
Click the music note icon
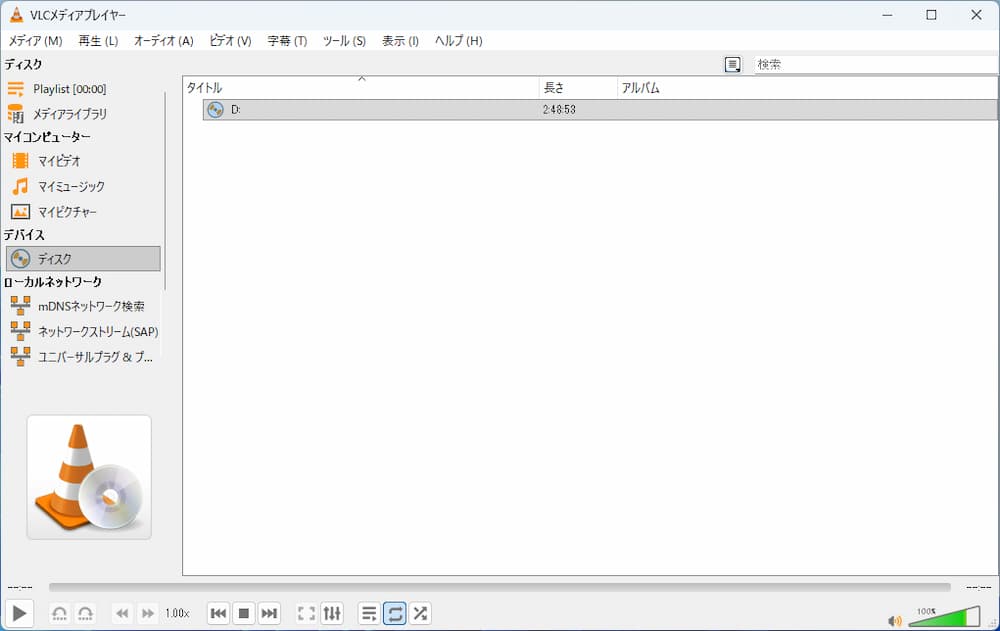coord(20,186)
